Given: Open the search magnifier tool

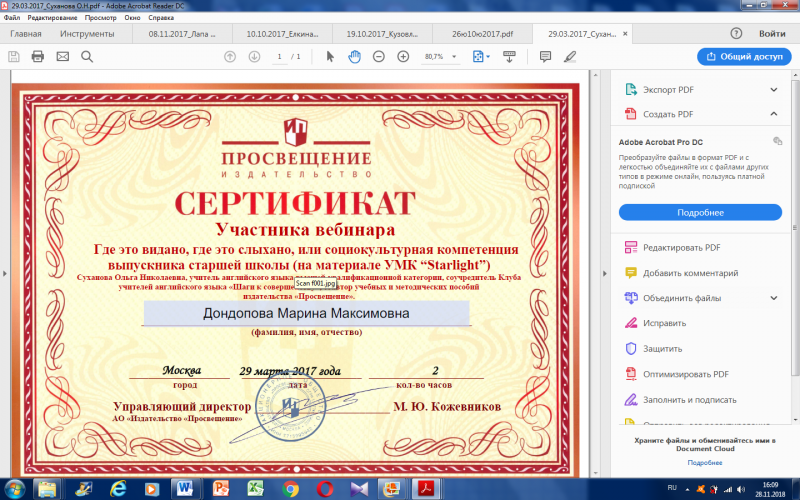Looking at the screenshot, I should point(87,57).
